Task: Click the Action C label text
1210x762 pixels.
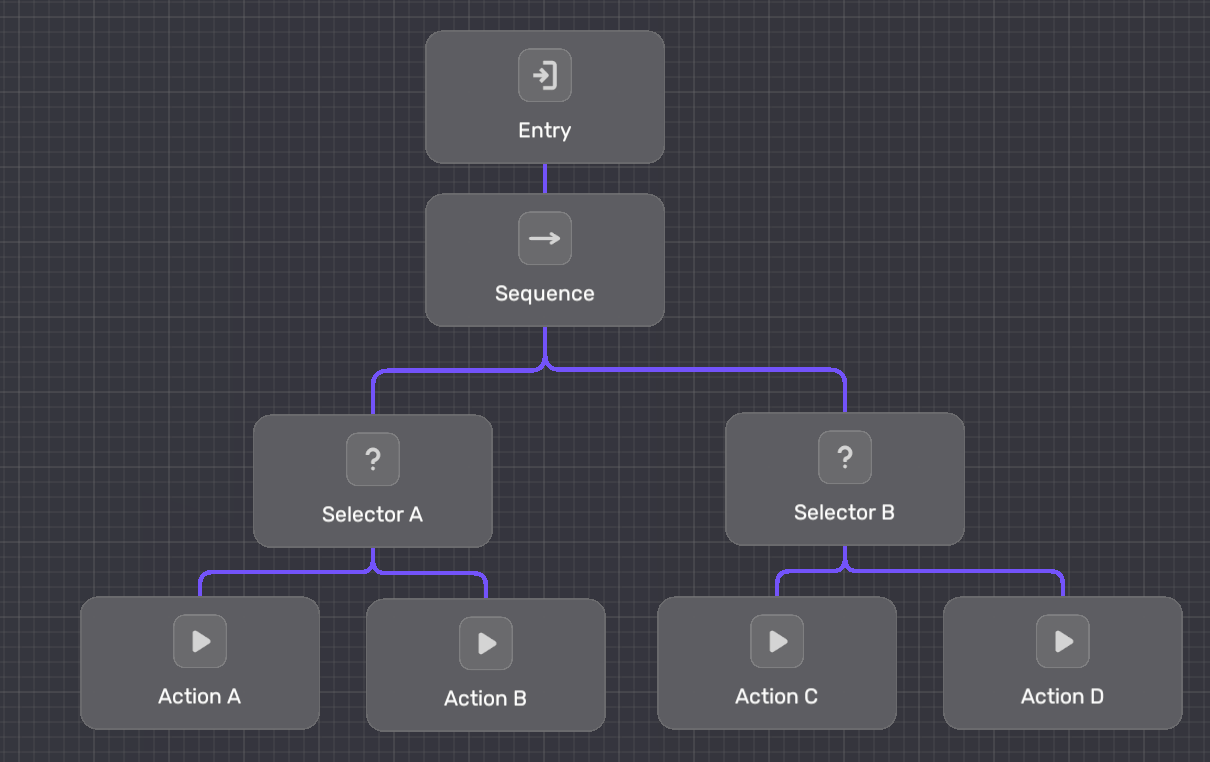Action: click(777, 697)
